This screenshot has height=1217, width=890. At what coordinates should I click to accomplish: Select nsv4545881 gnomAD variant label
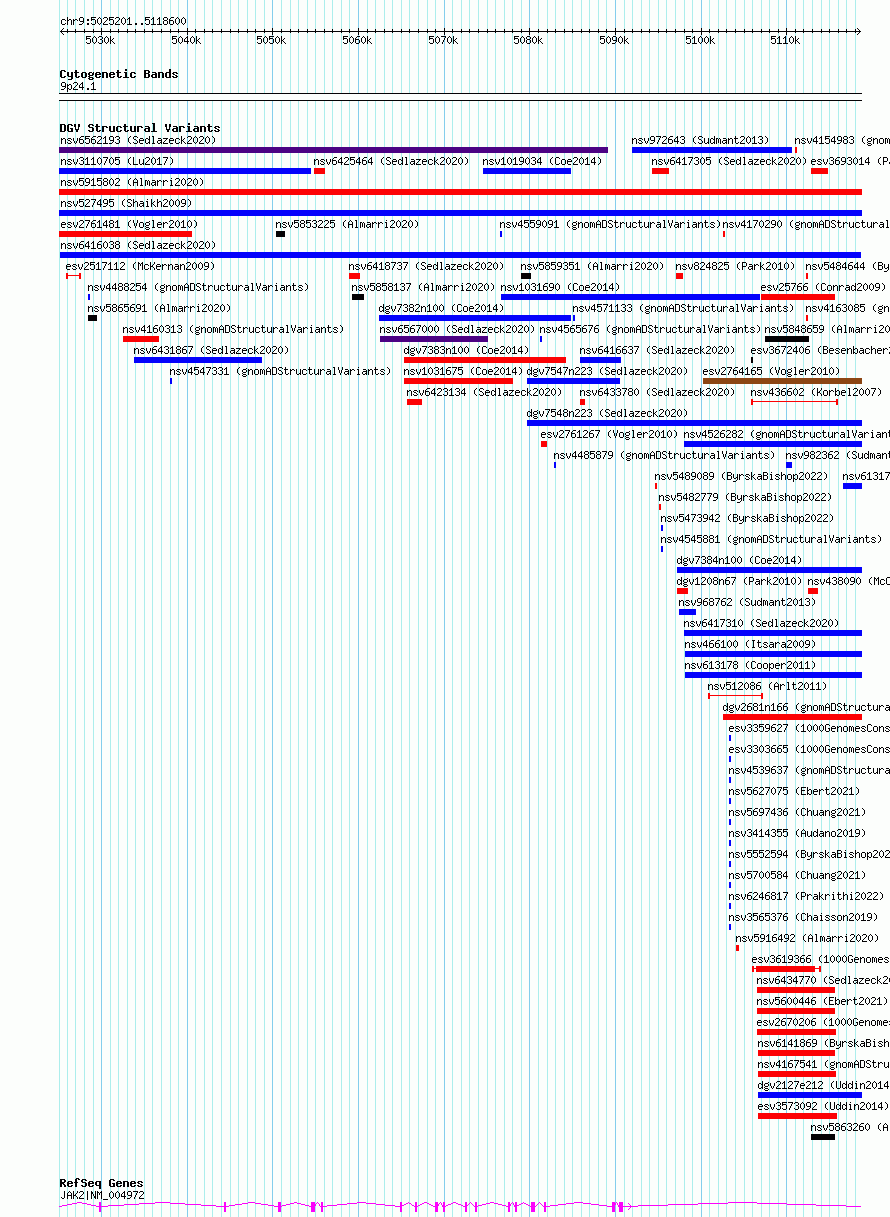(x=771, y=539)
